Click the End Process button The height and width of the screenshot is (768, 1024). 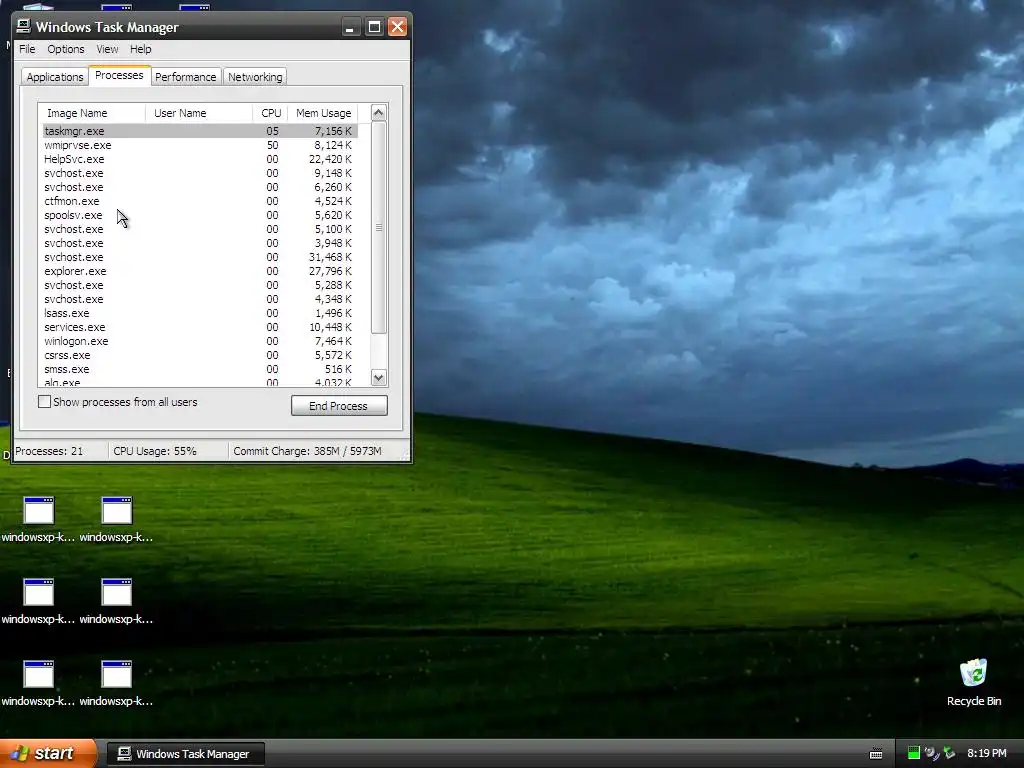click(x=339, y=406)
